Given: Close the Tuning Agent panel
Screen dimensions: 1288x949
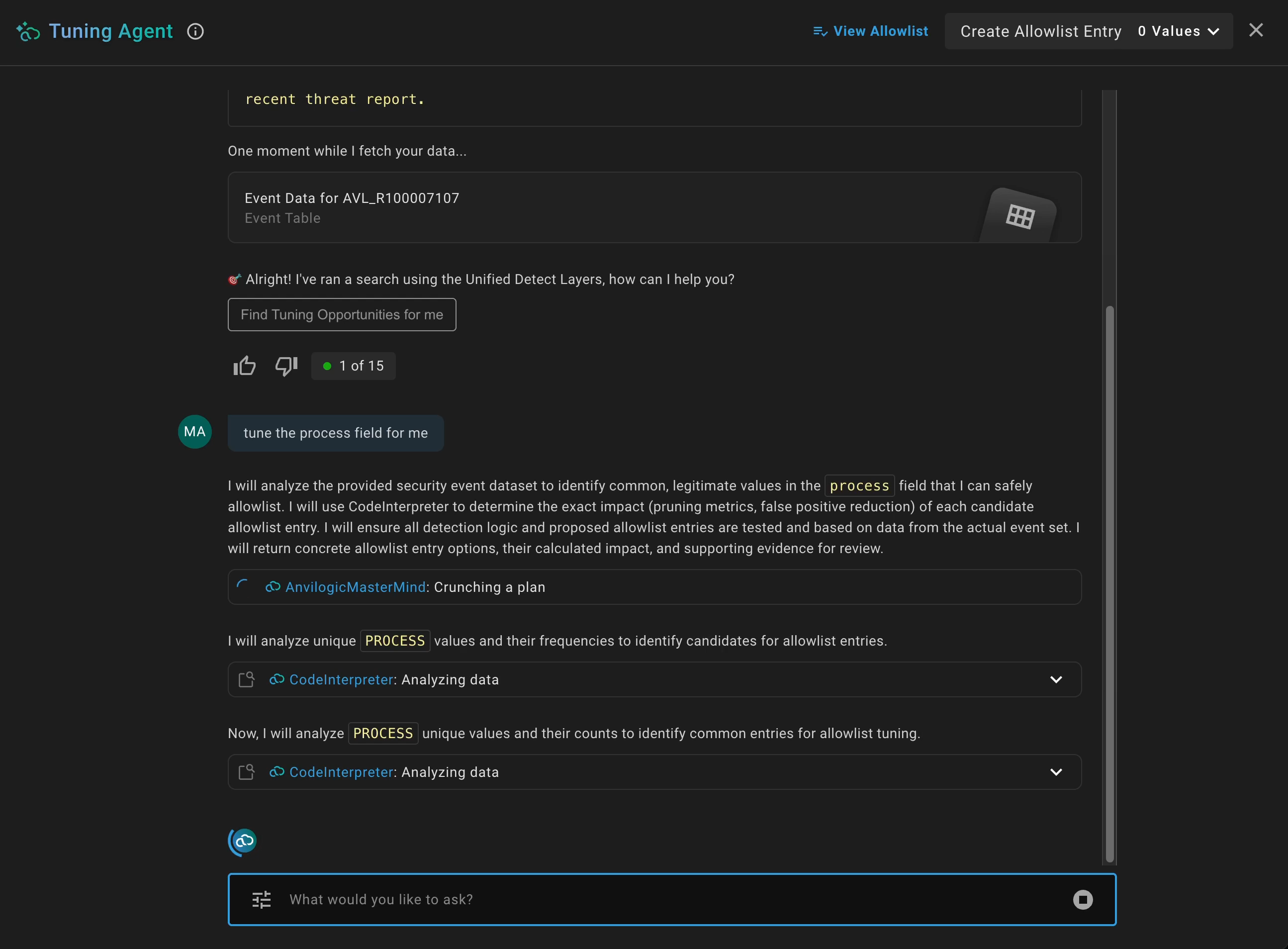Looking at the screenshot, I should (1256, 30).
